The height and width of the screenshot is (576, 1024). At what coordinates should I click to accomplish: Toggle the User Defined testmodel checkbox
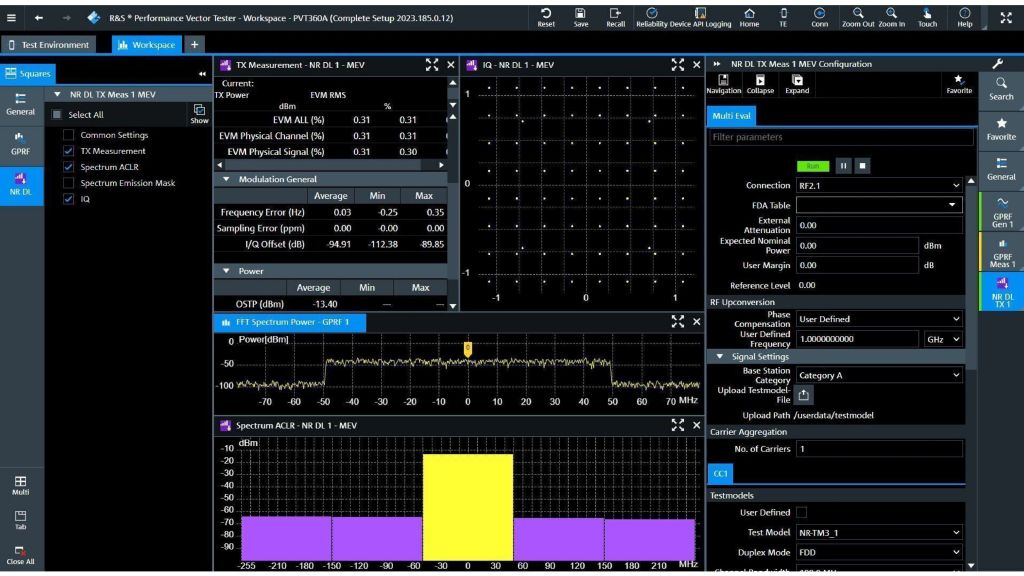pos(801,512)
